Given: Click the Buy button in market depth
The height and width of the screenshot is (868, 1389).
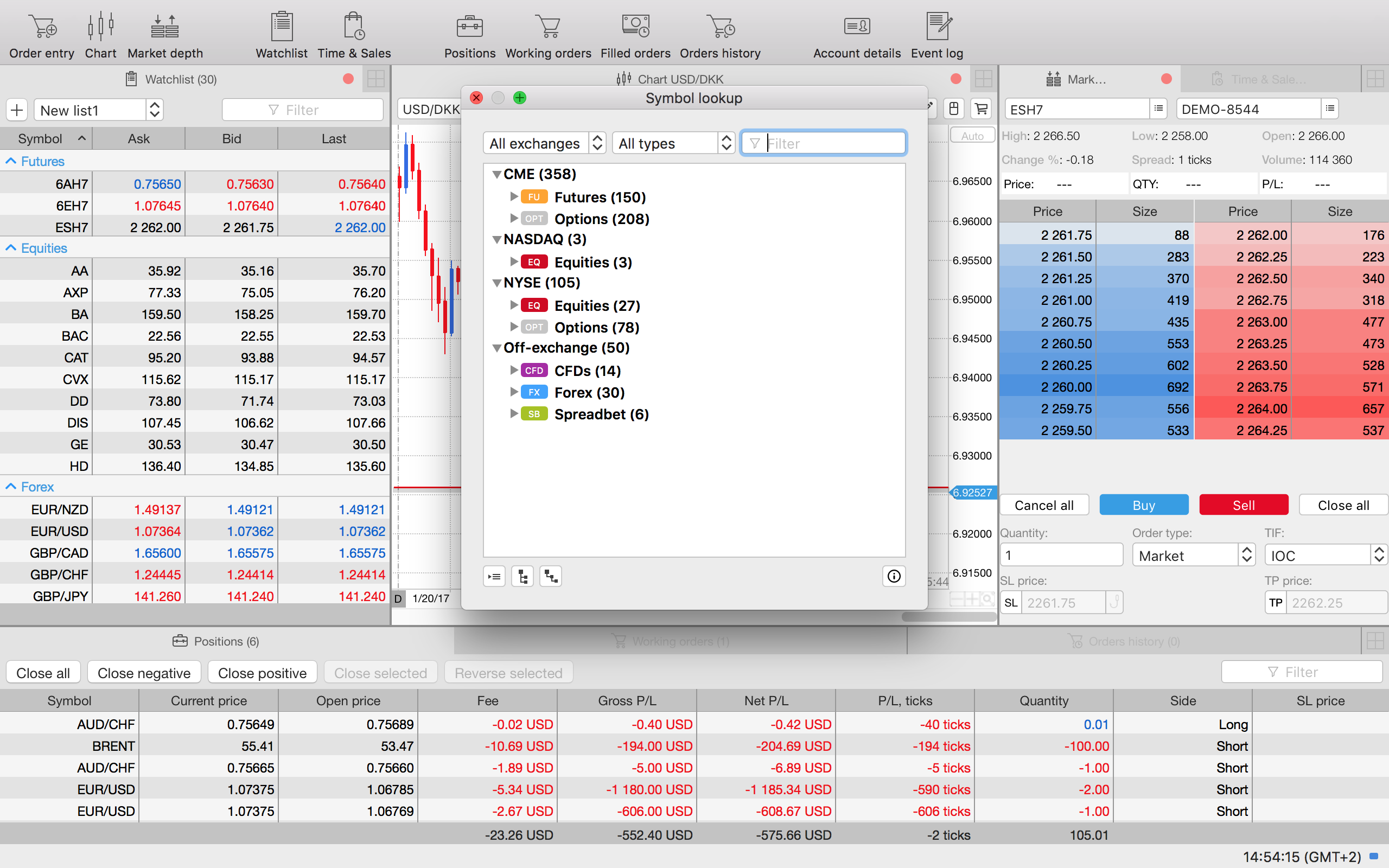Looking at the screenshot, I should [1143, 505].
